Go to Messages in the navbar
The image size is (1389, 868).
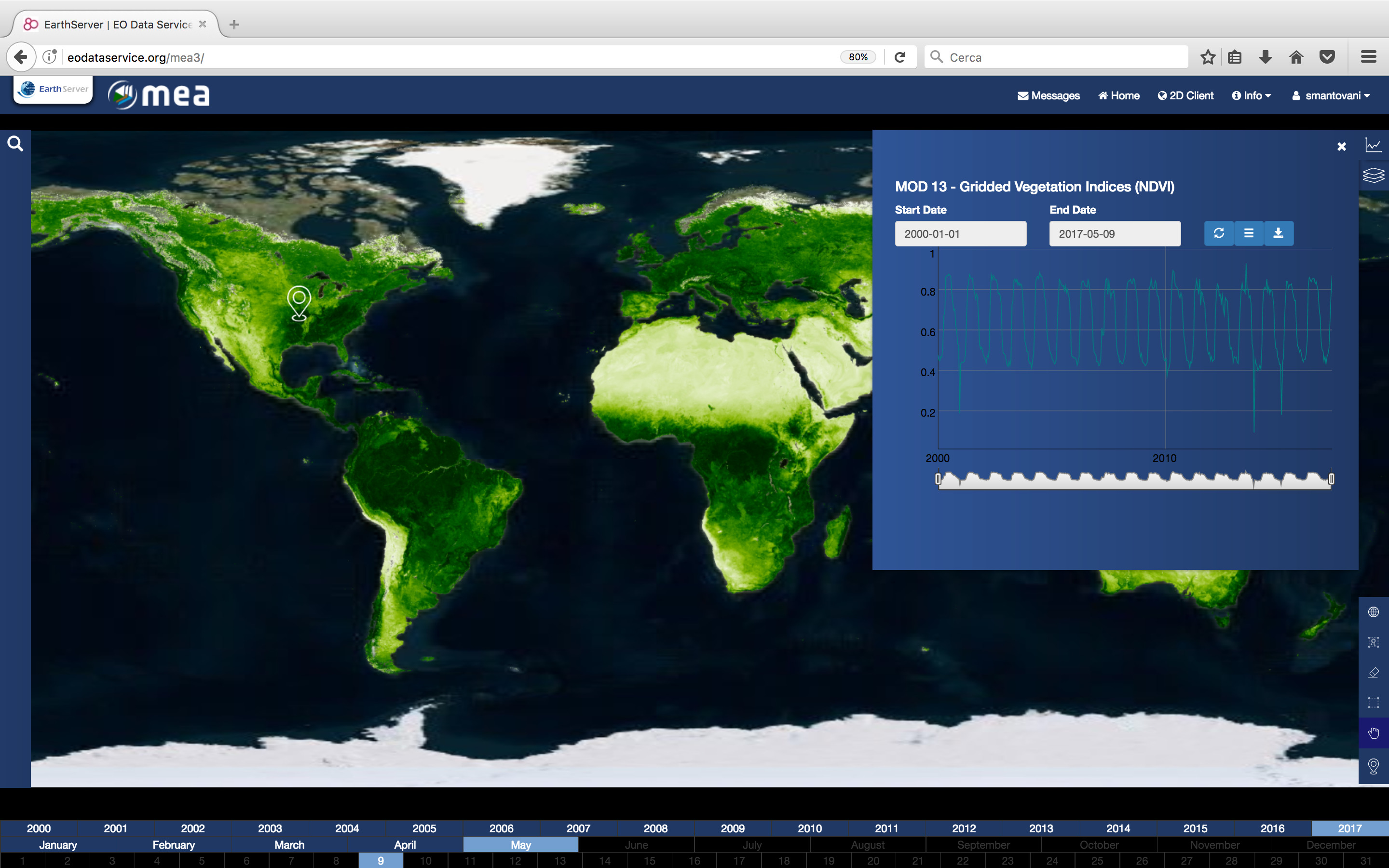pyautogui.click(x=1049, y=95)
